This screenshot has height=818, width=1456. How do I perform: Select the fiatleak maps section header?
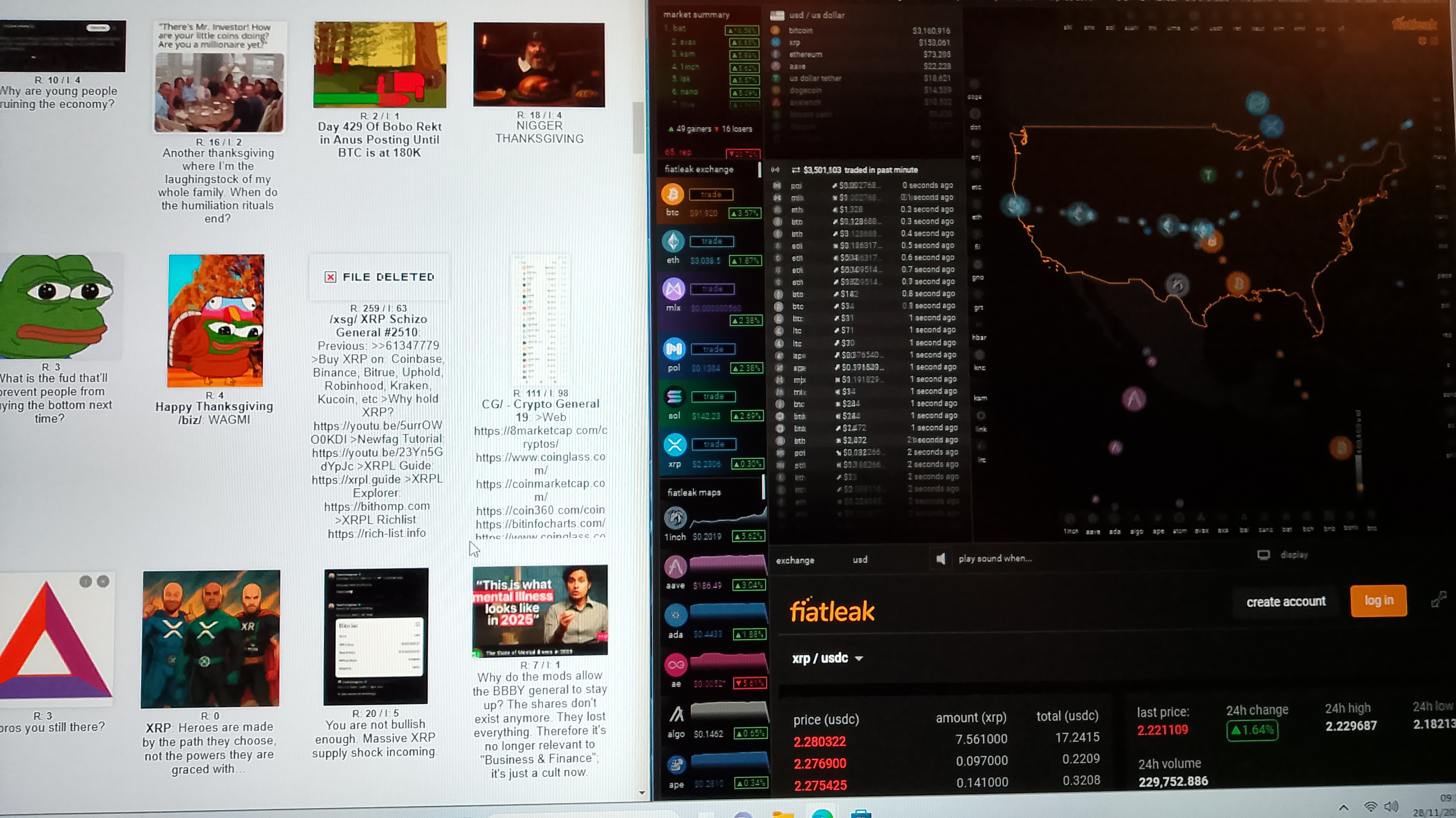694,492
